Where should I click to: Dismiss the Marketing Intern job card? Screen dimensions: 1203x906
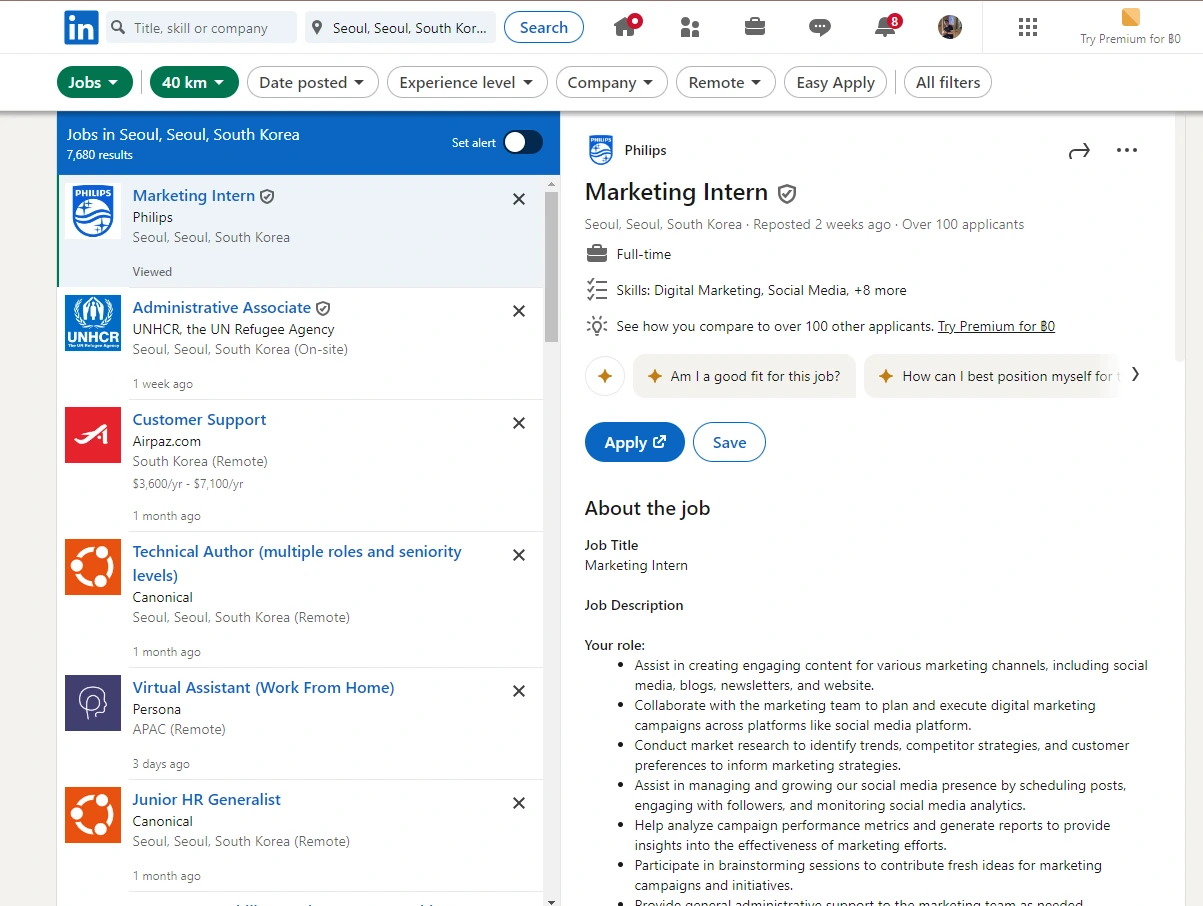[519, 199]
